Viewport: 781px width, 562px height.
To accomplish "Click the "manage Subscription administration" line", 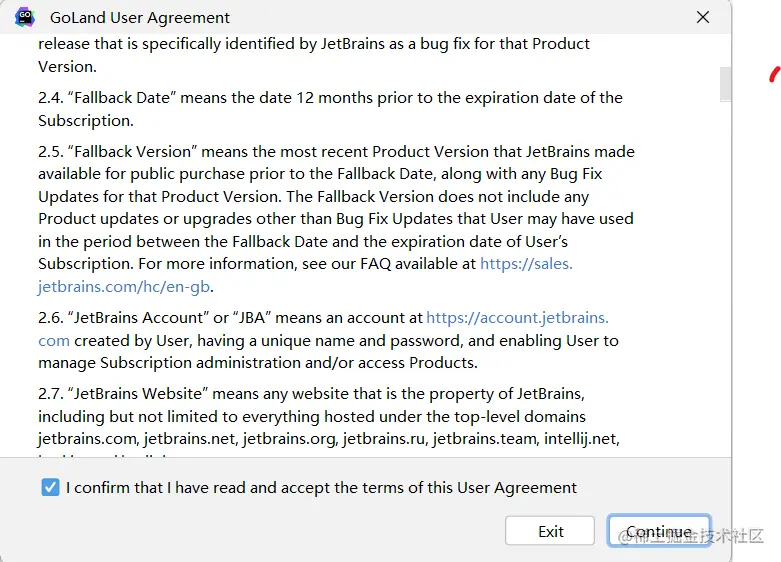I will 258,363.
